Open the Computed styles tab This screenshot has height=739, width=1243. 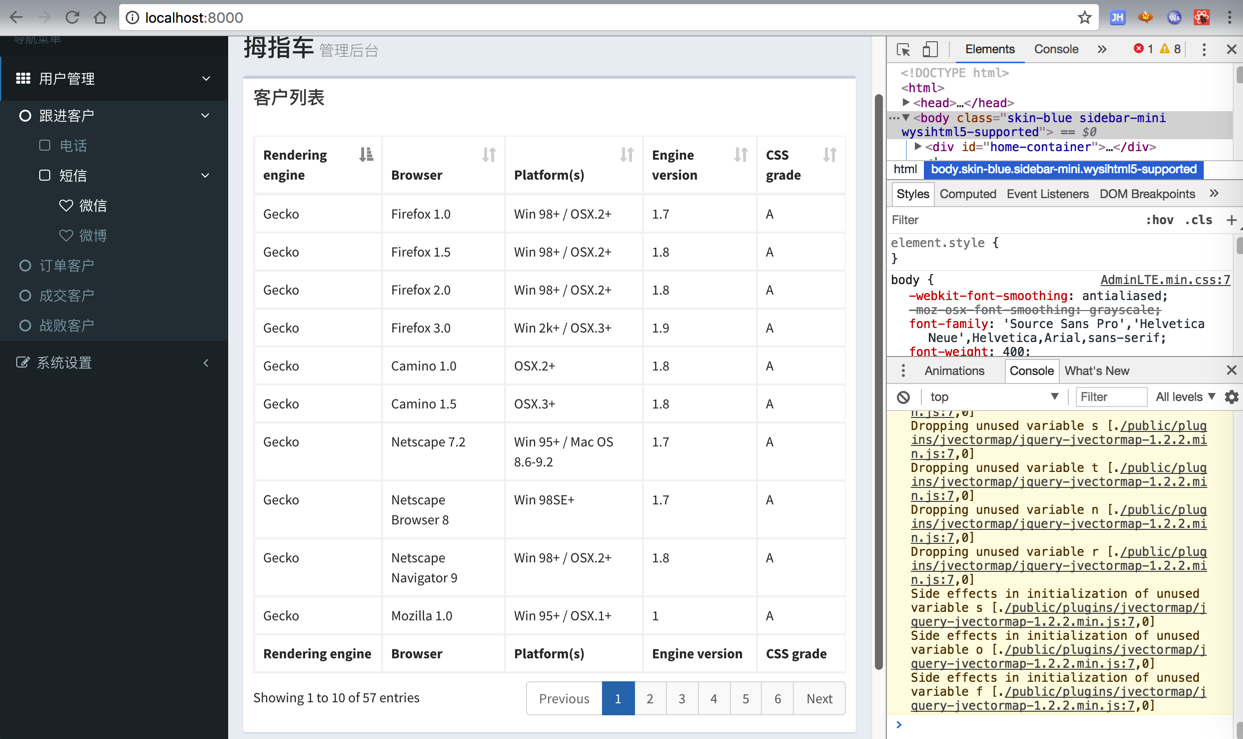click(x=968, y=194)
